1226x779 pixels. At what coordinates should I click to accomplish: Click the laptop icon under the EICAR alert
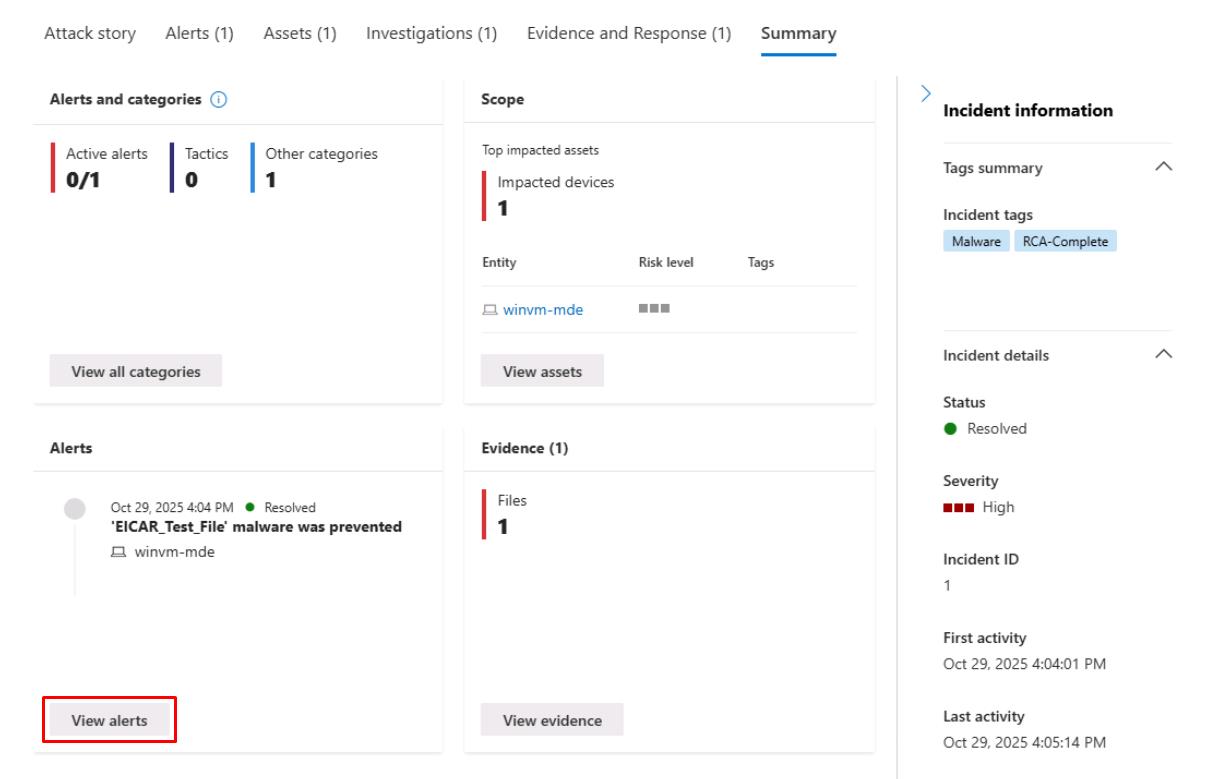[x=120, y=553]
